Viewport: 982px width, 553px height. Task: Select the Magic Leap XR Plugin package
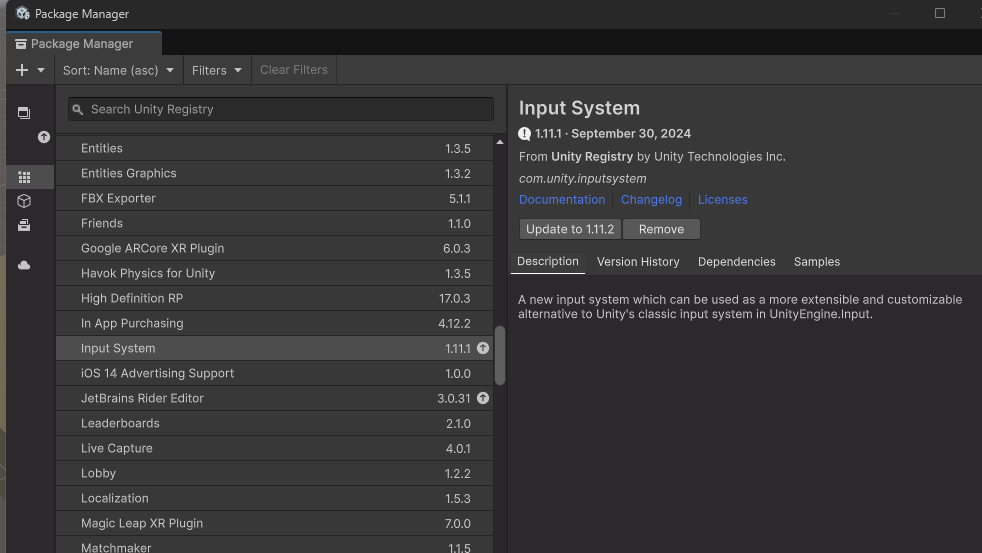point(274,524)
